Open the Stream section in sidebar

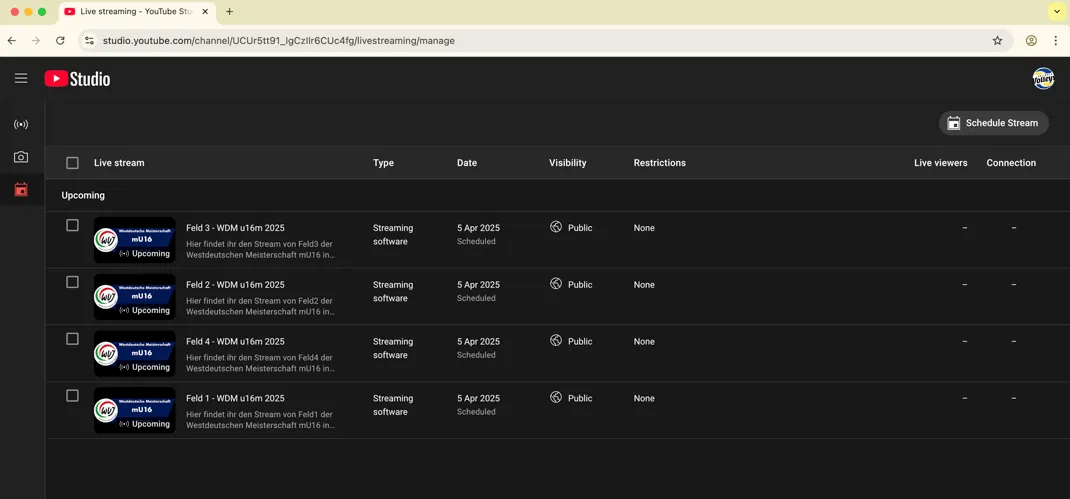[21, 125]
